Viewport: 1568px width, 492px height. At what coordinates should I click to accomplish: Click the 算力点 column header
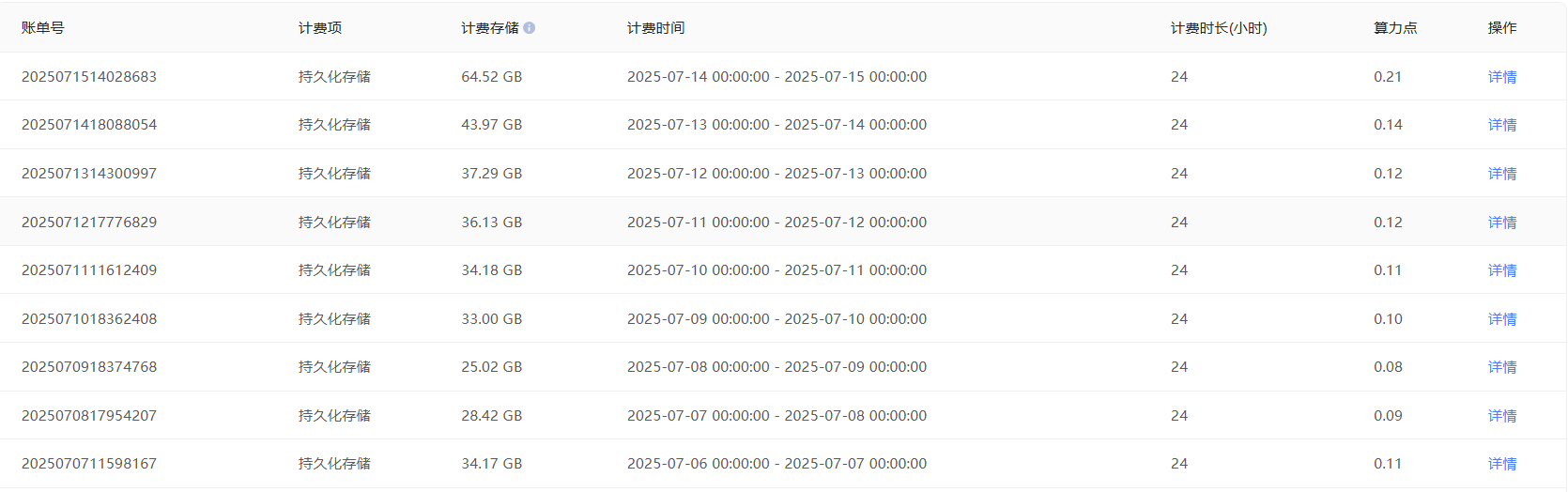coord(1395,28)
